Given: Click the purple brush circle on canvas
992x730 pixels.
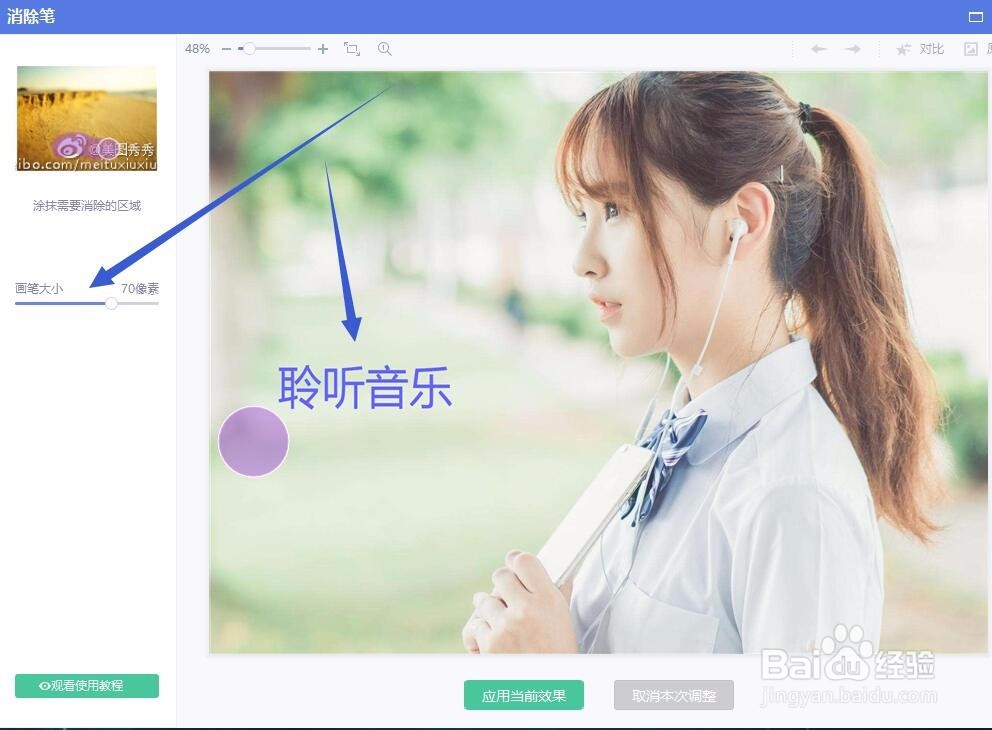Looking at the screenshot, I should pyautogui.click(x=253, y=441).
